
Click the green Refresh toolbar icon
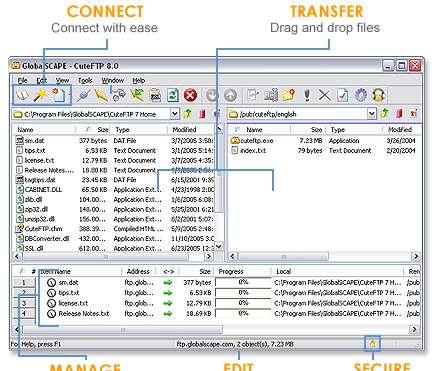pos(173,95)
